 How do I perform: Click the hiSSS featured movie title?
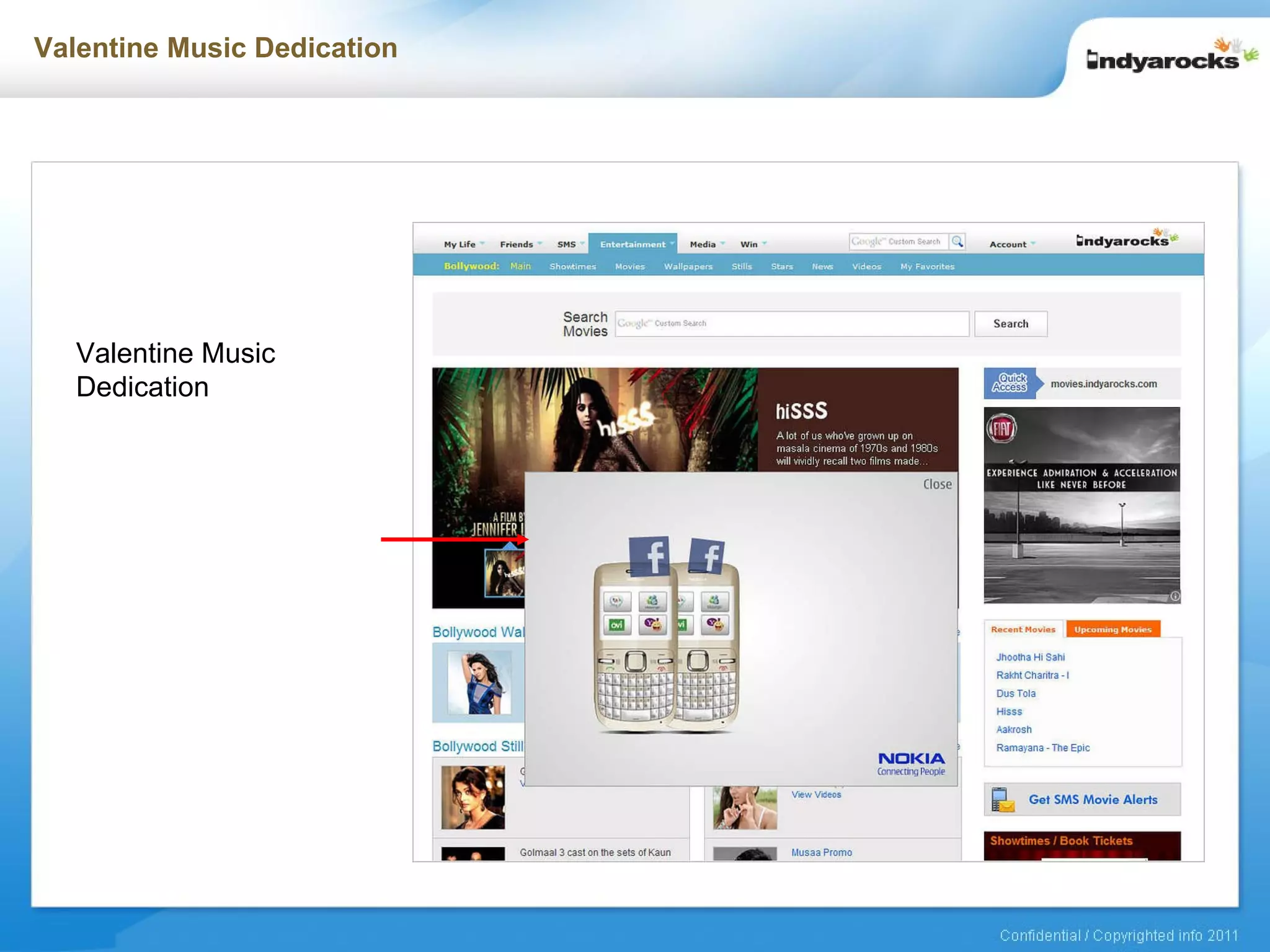click(x=801, y=411)
